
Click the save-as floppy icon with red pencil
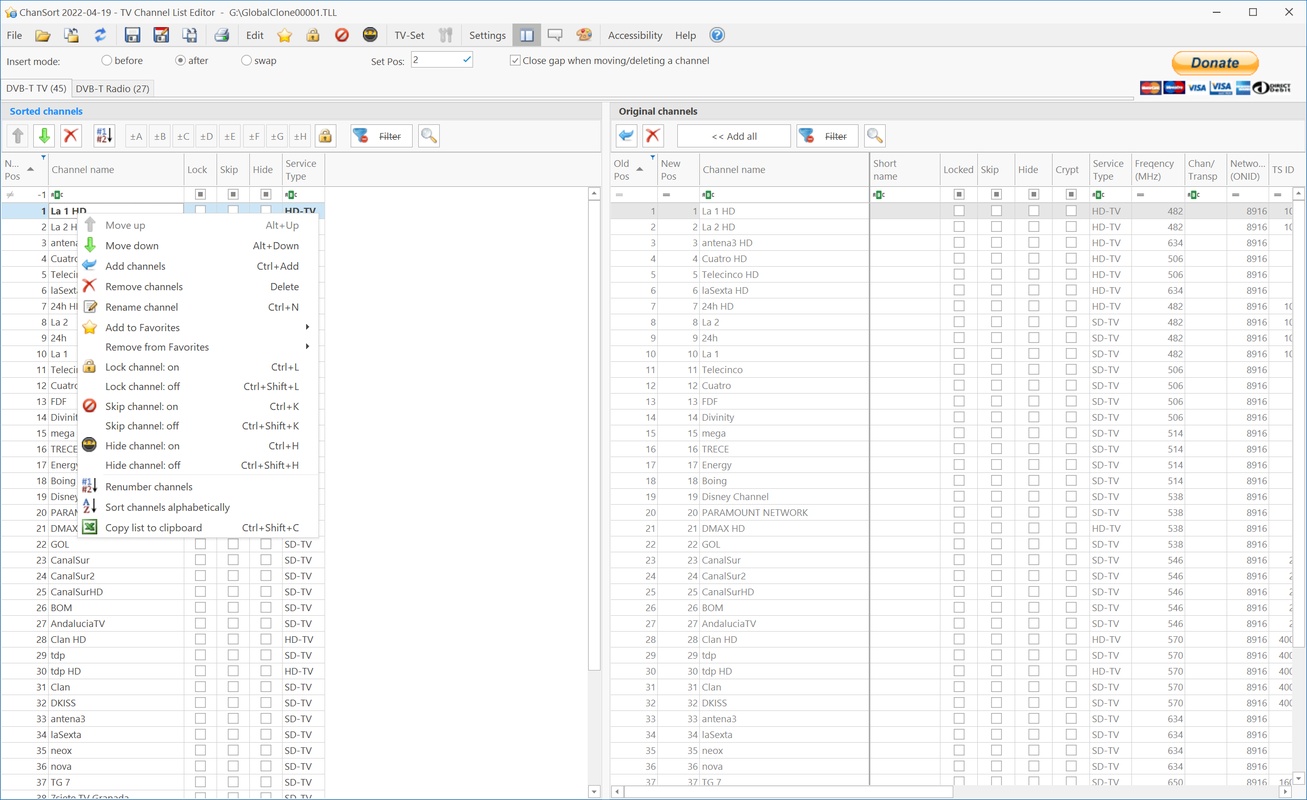pos(161,35)
